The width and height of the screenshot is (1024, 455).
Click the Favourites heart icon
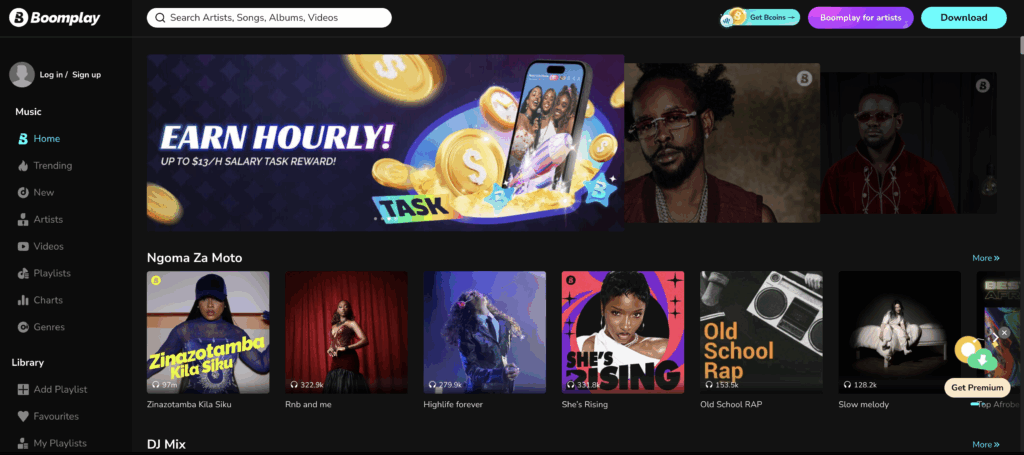tap(23, 416)
